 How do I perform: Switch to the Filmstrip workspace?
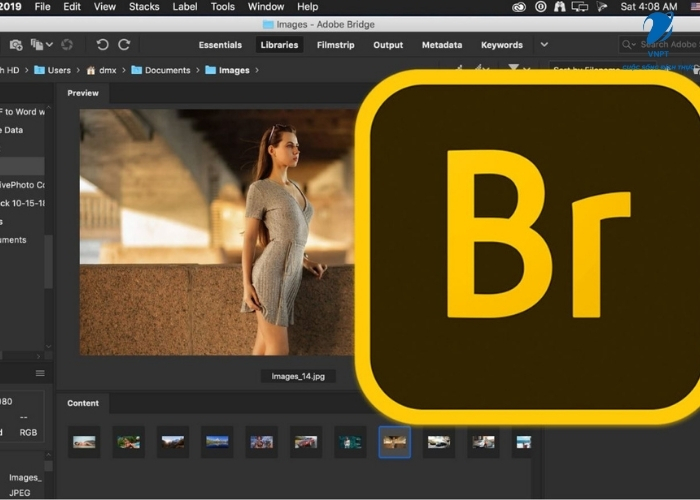pos(336,45)
